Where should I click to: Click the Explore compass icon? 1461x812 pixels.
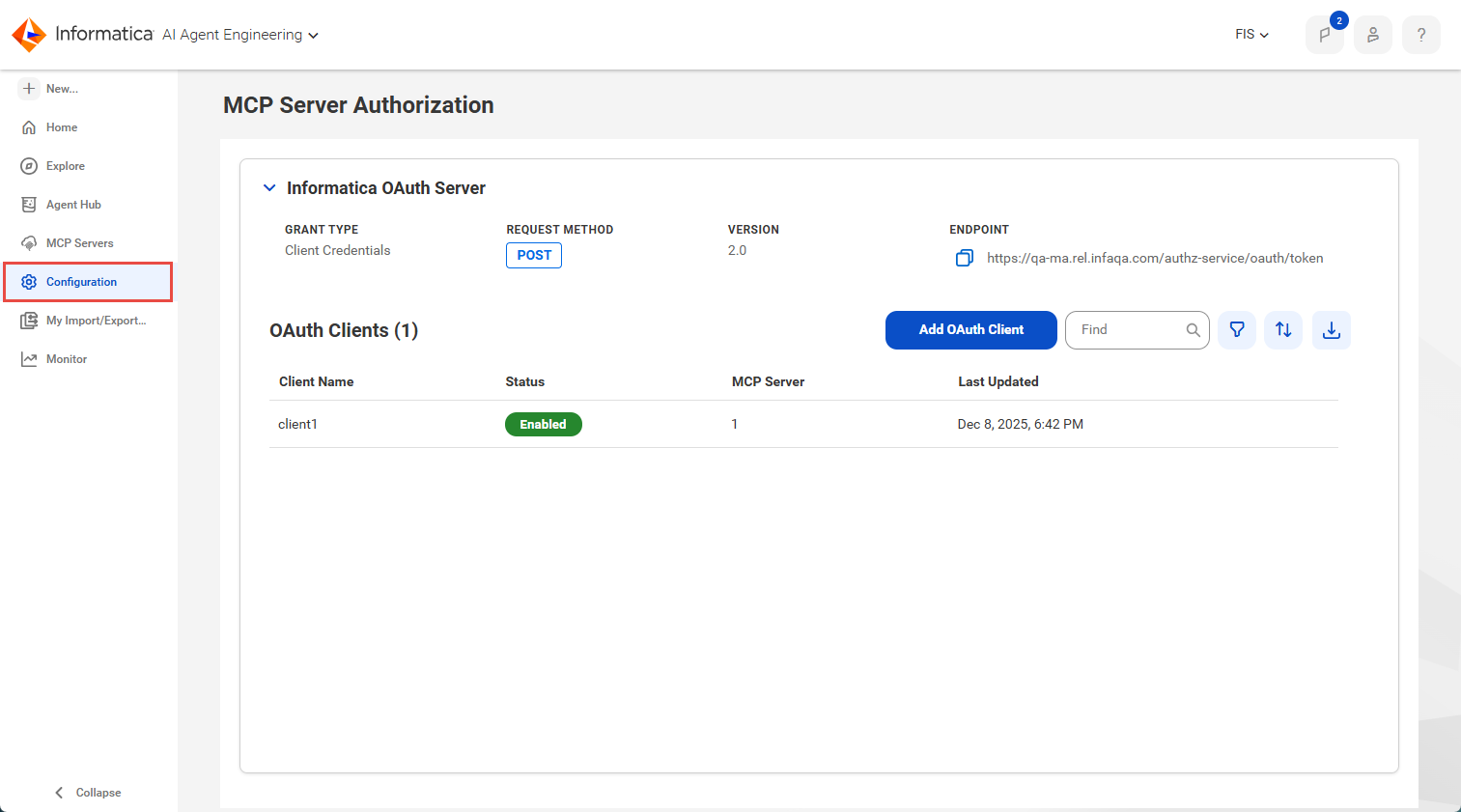pos(29,166)
